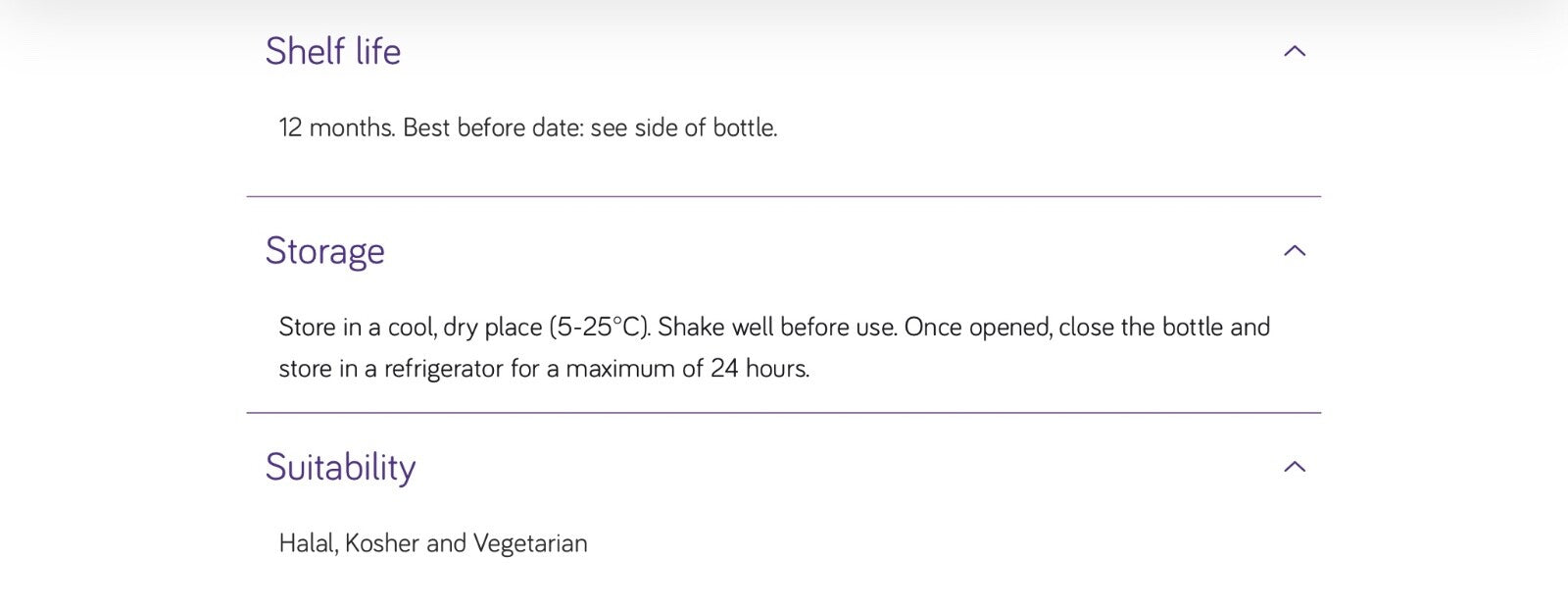1568x611 pixels.
Task: Click the divider line above Suitability heading
Action: [784, 413]
